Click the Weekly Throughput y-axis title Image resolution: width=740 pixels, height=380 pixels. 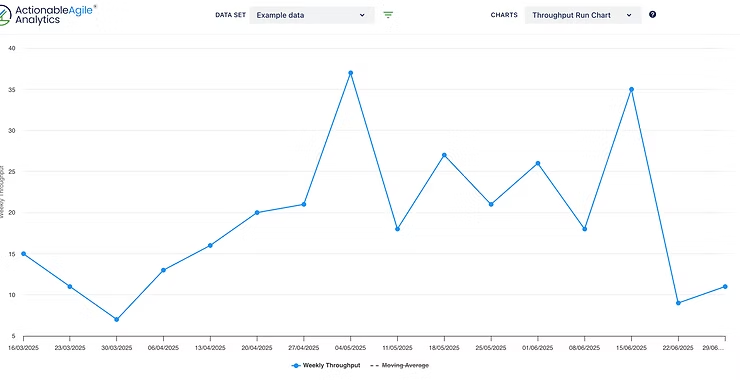point(1,192)
